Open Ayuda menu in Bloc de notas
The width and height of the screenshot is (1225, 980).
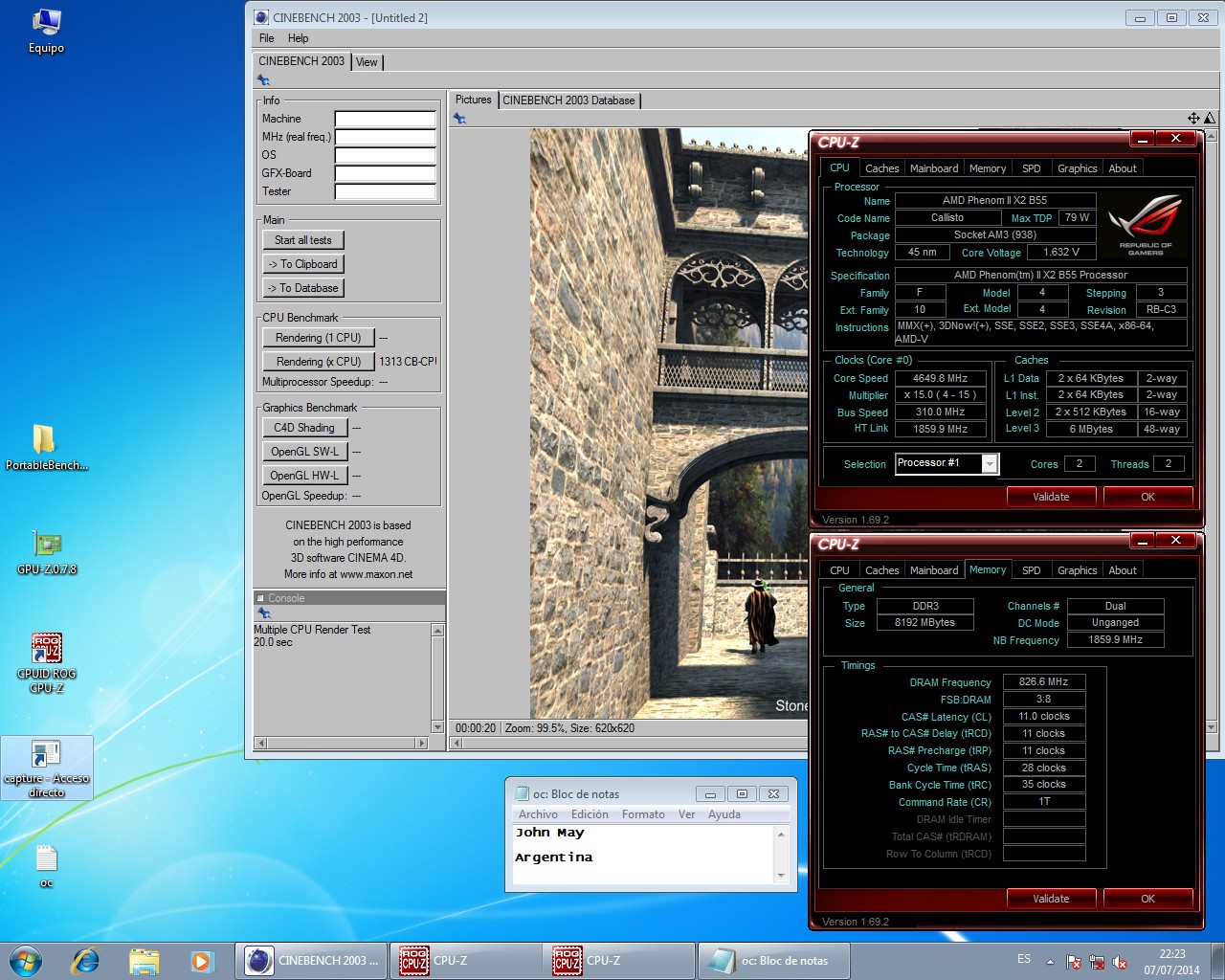tap(724, 814)
